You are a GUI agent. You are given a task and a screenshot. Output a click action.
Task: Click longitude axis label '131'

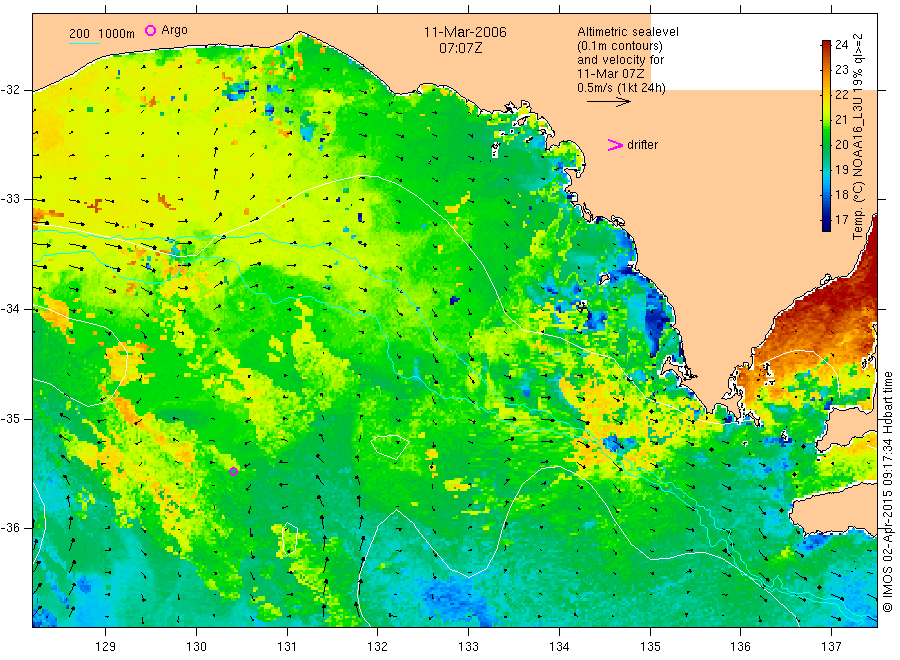click(287, 647)
